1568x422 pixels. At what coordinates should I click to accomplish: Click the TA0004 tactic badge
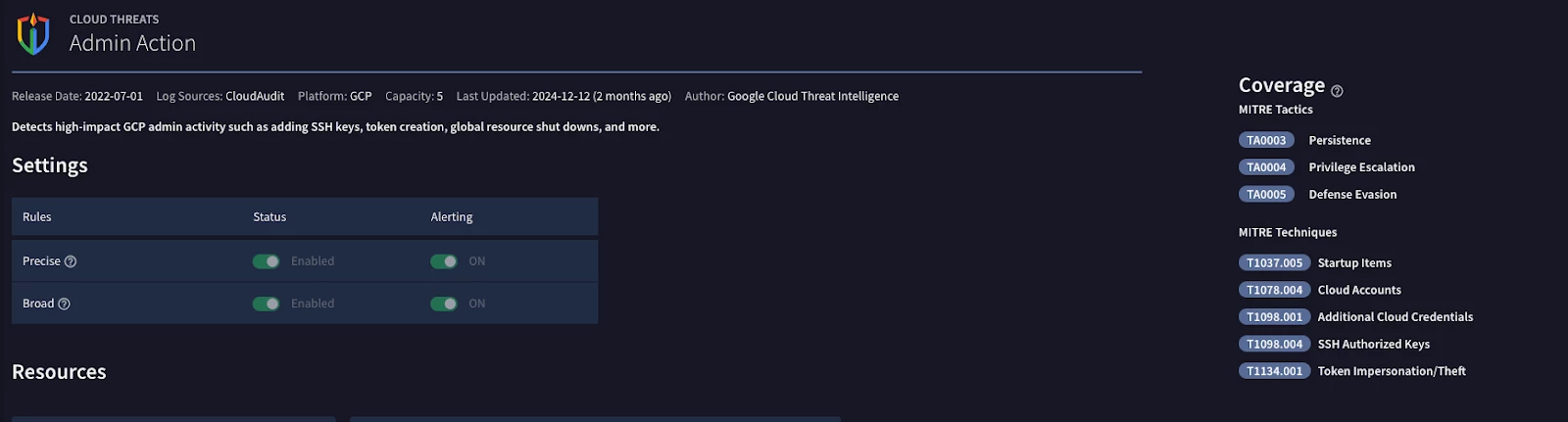pos(1266,167)
